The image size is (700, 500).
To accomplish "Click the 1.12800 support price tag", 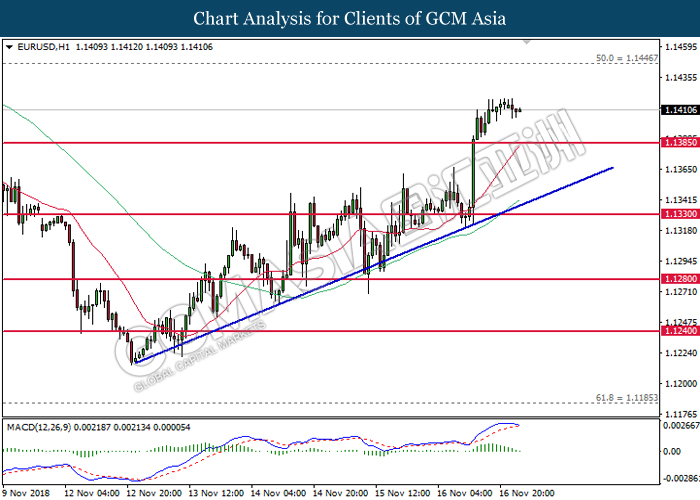I will [x=679, y=279].
